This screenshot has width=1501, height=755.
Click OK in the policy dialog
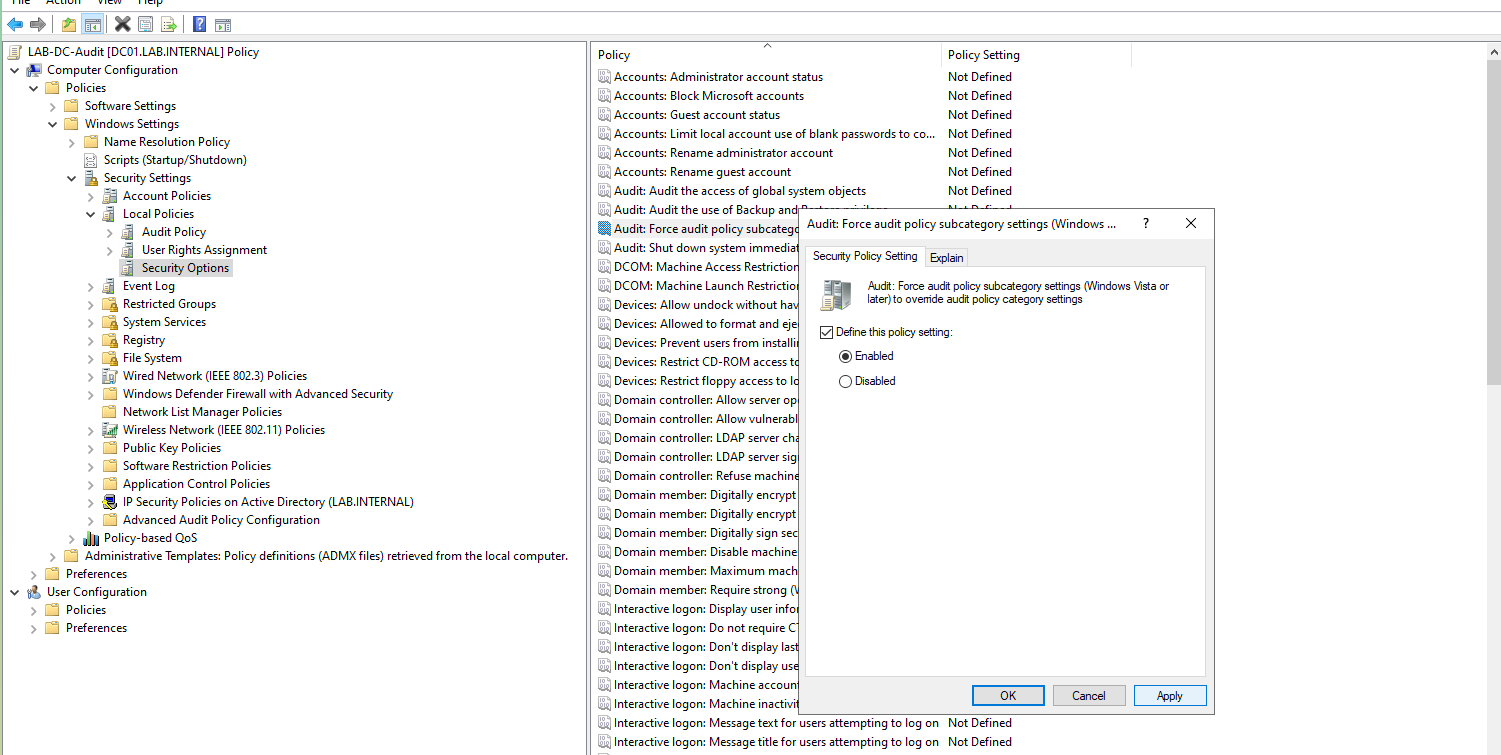pos(1008,696)
